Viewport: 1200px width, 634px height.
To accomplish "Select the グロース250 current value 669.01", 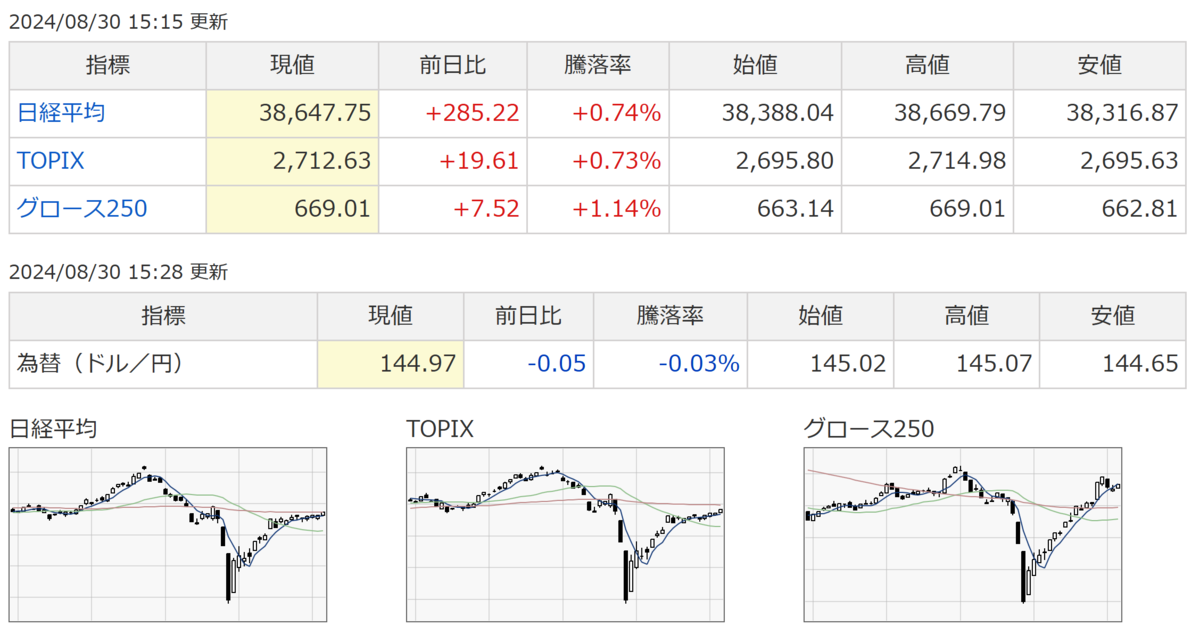I will [335, 209].
